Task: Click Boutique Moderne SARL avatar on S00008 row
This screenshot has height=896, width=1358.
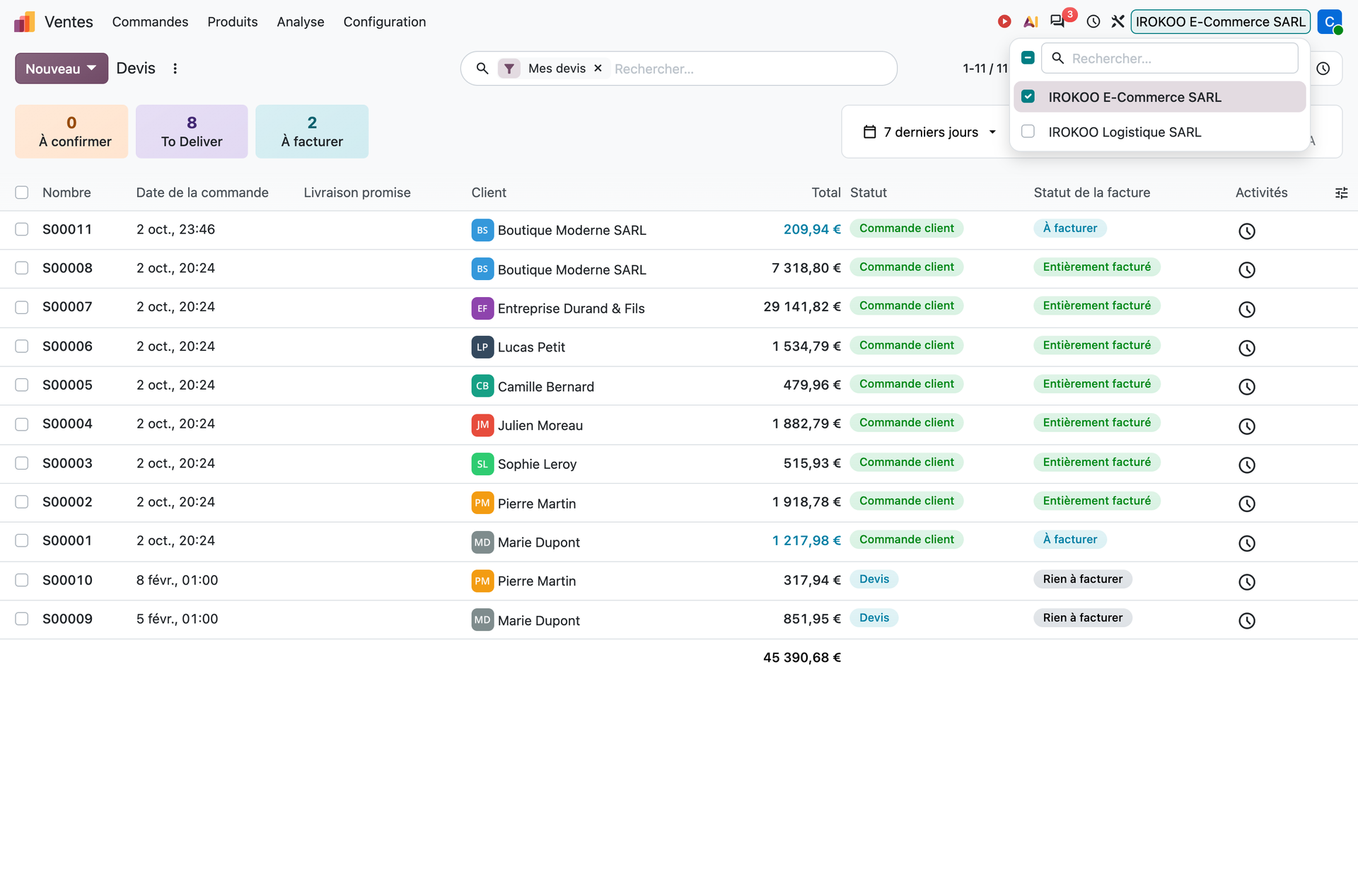Action: point(482,269)
